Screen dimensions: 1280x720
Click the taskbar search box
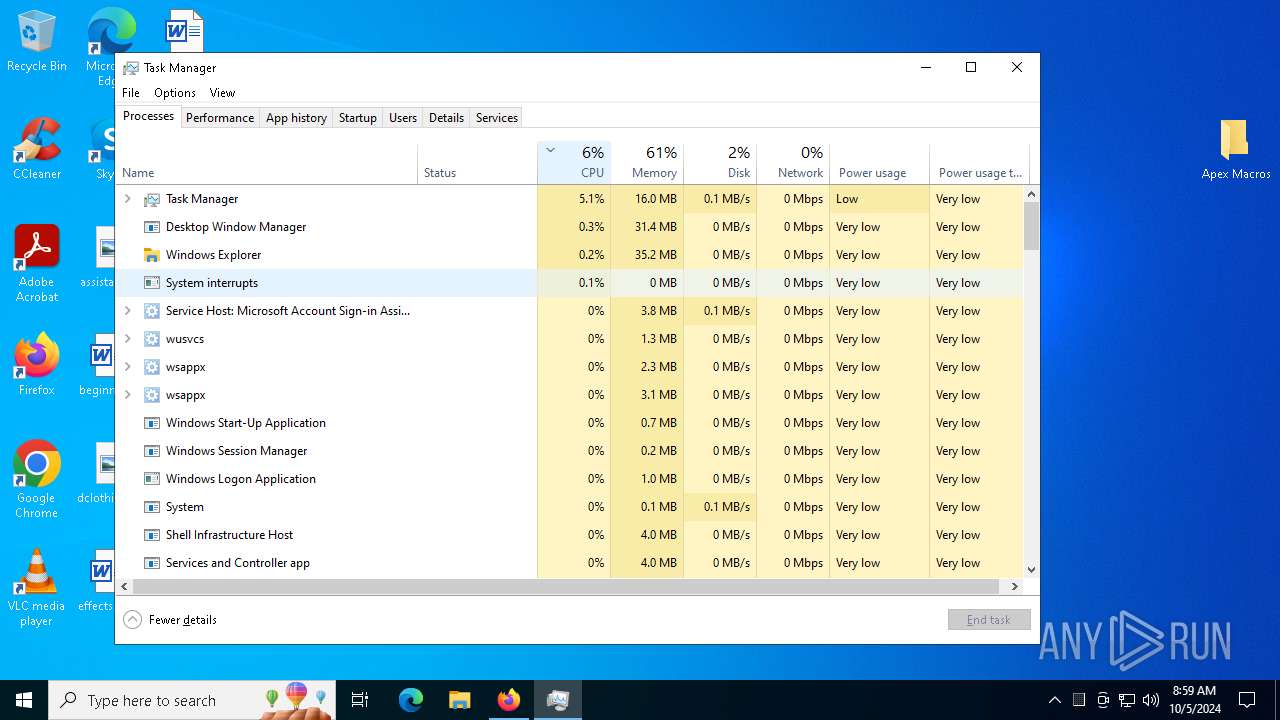pyautogui.click(x=191, y=700)
